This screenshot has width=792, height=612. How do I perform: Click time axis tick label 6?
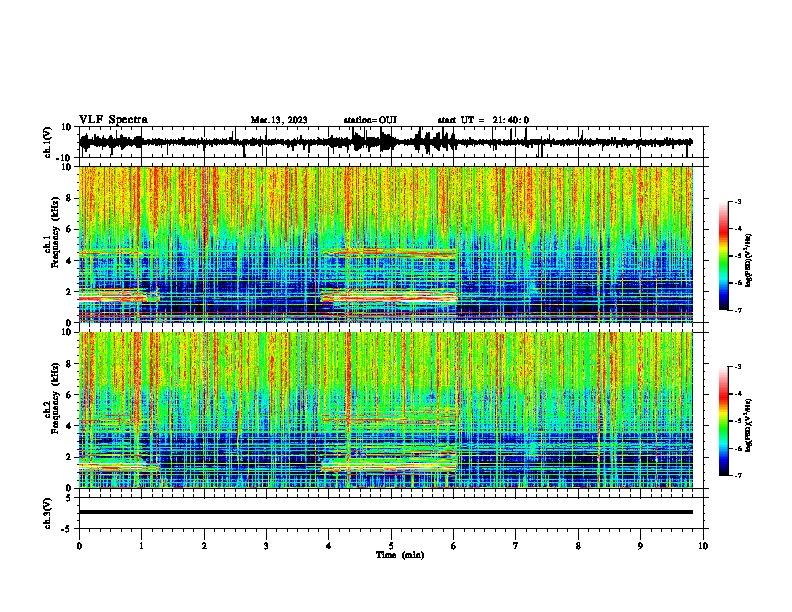tap(453, 546)
